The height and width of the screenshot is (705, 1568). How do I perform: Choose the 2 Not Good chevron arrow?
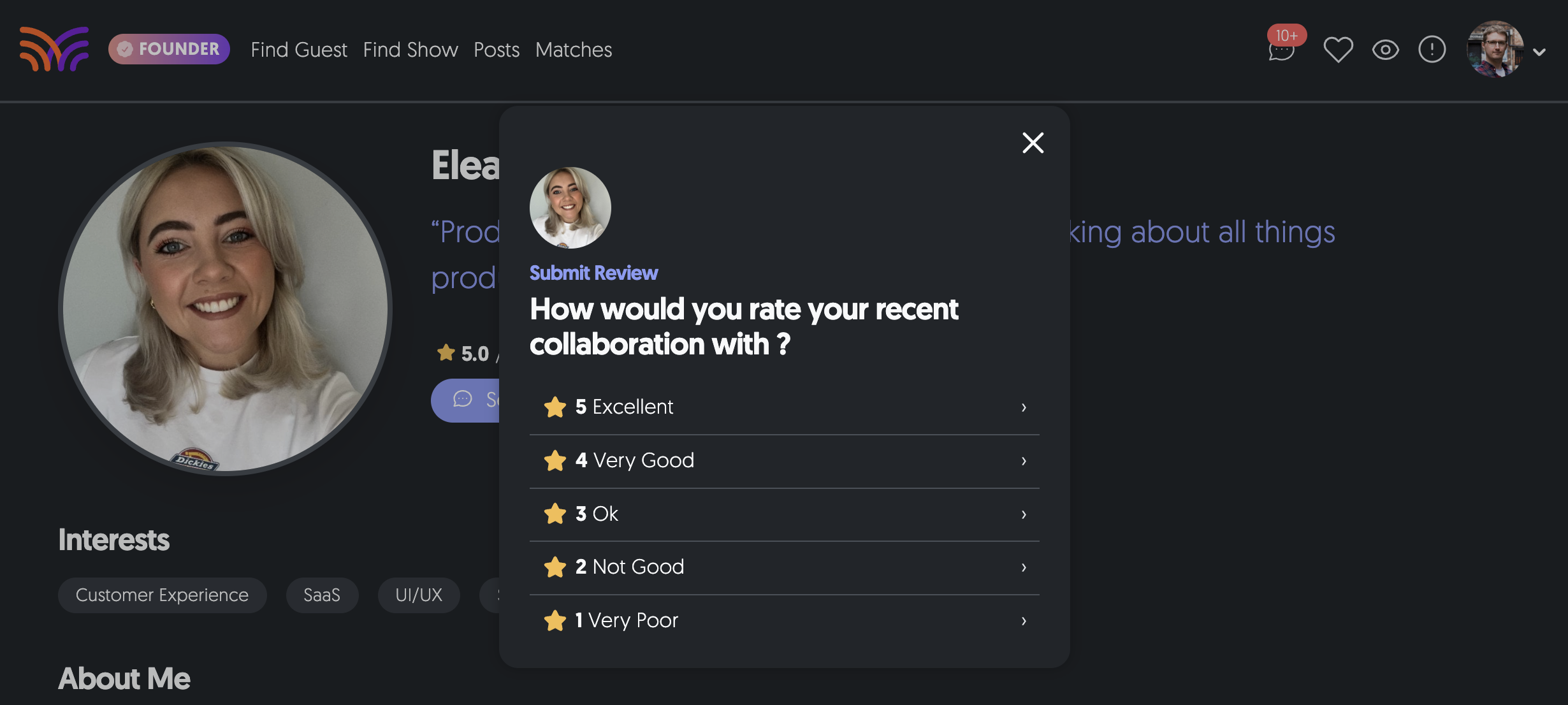pos(1024,567)
